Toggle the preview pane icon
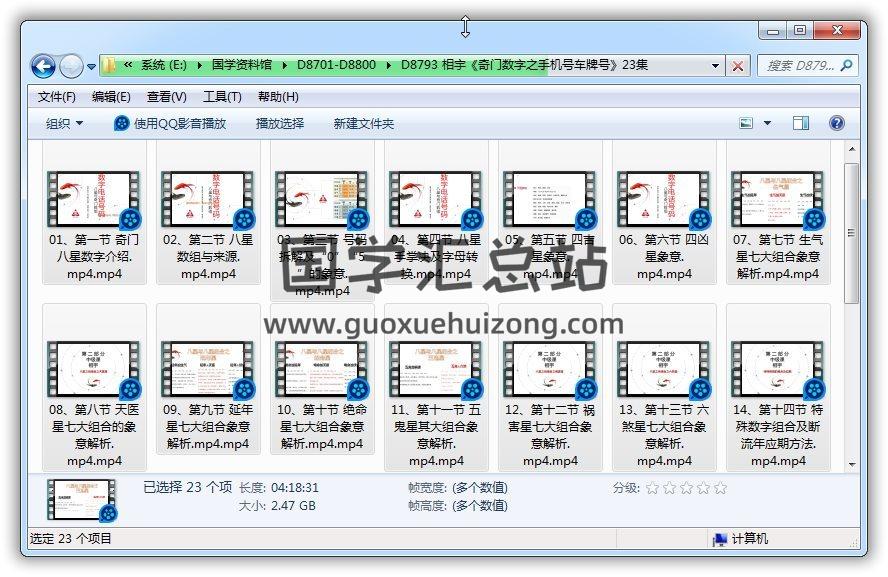This screenshot has width=888, height=577. (x=801, y=123)
